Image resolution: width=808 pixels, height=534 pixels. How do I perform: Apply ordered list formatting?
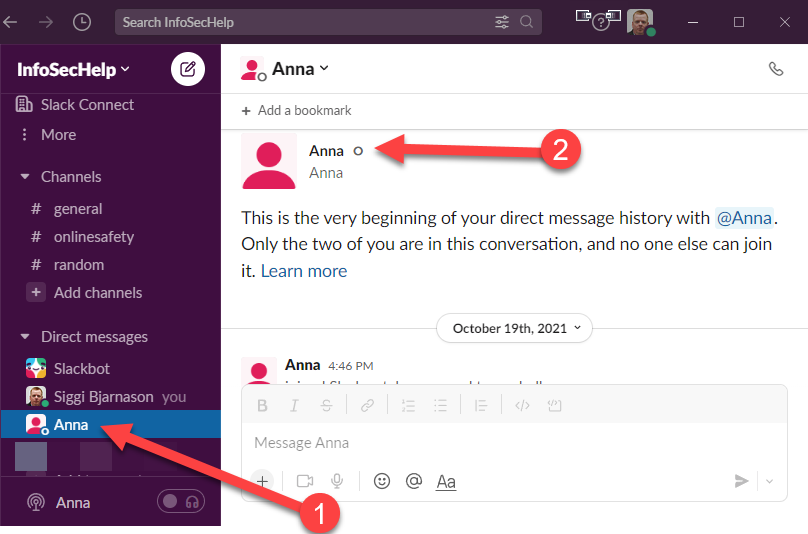tap(408, 406)
